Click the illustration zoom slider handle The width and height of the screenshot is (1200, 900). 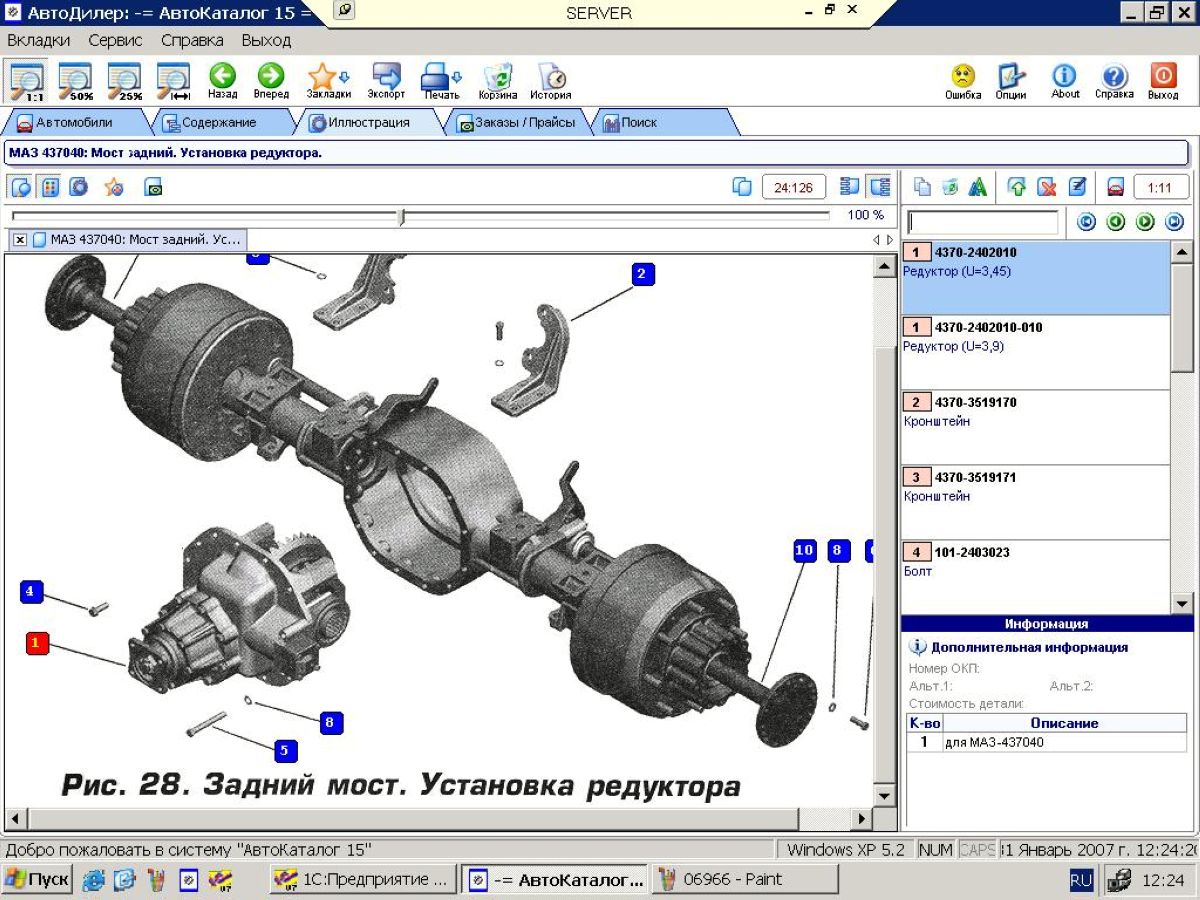[x=401, y=216]
